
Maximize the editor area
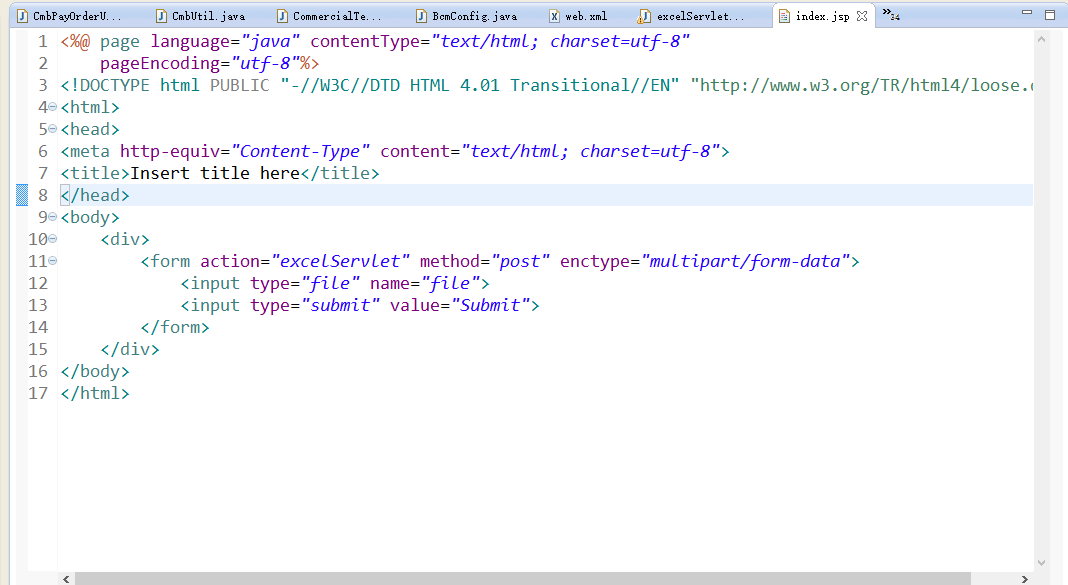point(1050,14)
